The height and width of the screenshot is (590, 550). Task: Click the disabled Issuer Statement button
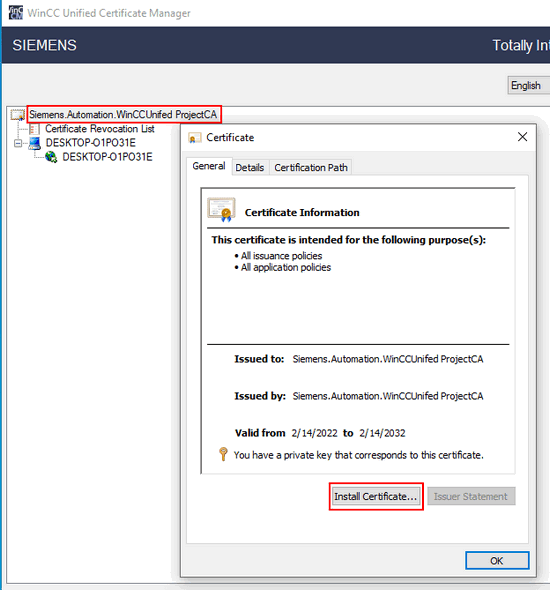471,497
